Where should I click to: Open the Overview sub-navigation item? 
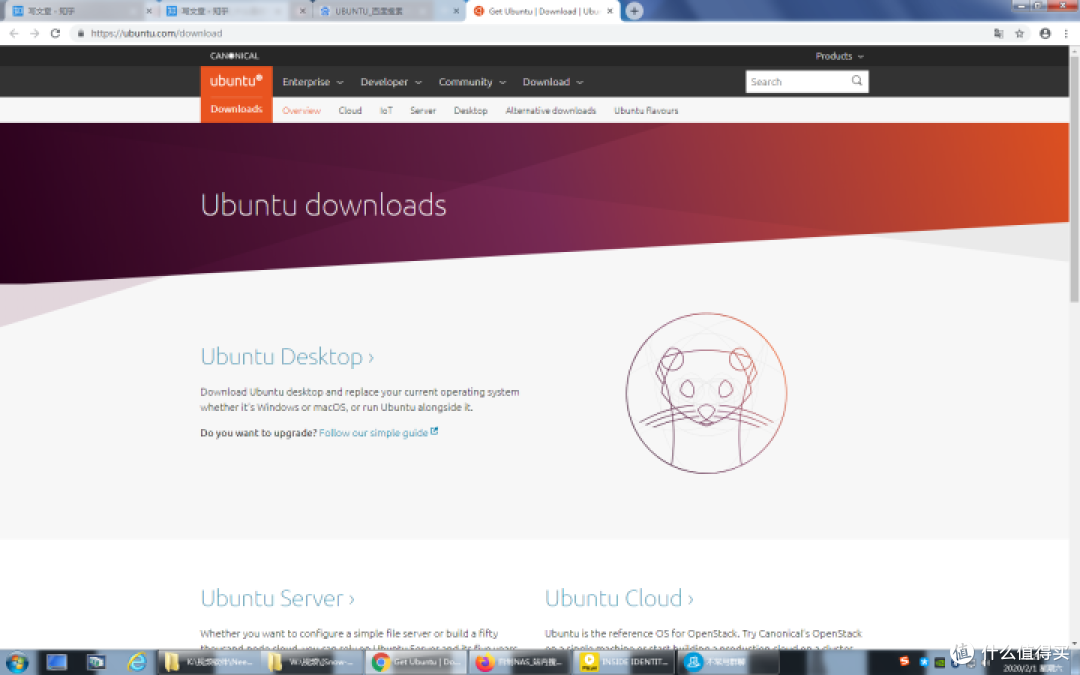coord(301,110)
